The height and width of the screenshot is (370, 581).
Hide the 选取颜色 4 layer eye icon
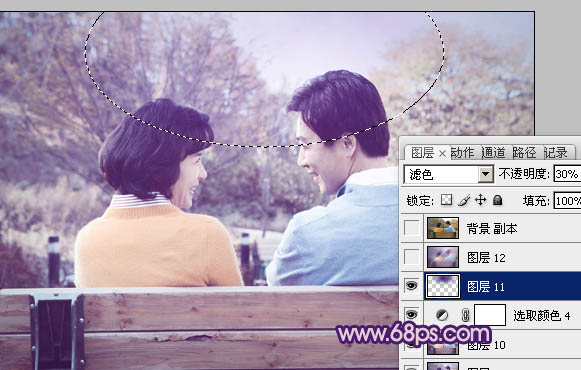click(411, 314)
